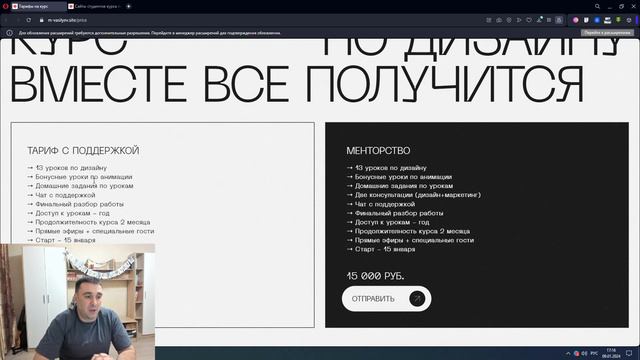Open a new browser tab with plus

pos(128,6)
